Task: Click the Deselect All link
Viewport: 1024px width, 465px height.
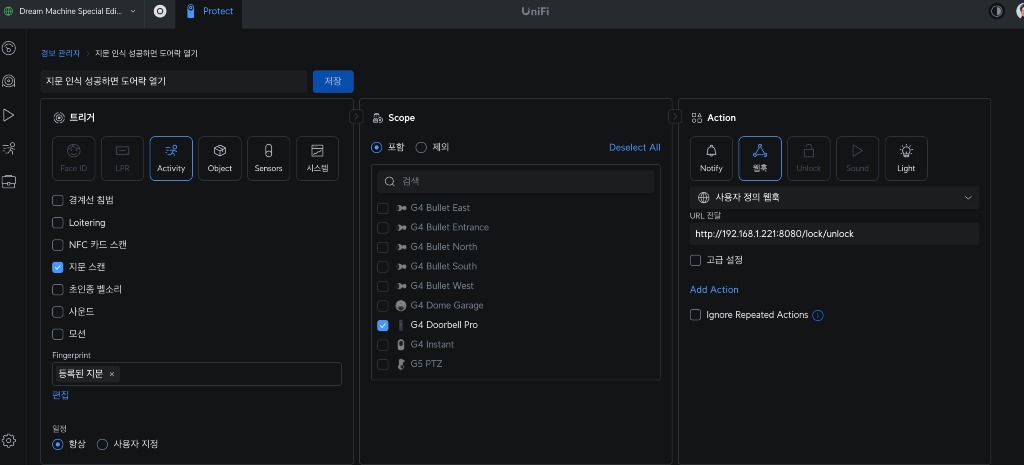Action: coord(634,147)
